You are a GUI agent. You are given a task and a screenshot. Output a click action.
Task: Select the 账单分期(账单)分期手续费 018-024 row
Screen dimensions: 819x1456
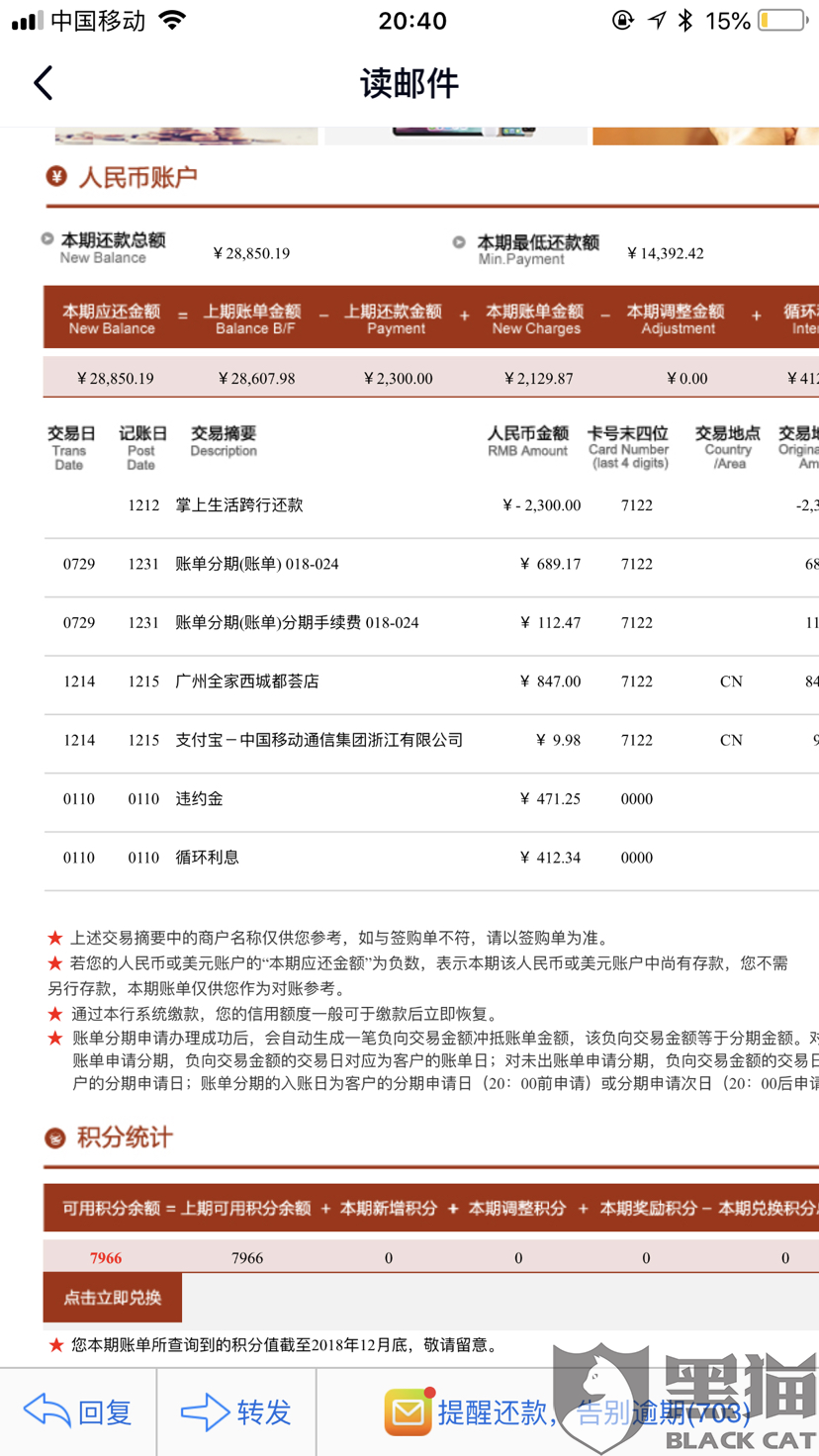click(431, 623)
